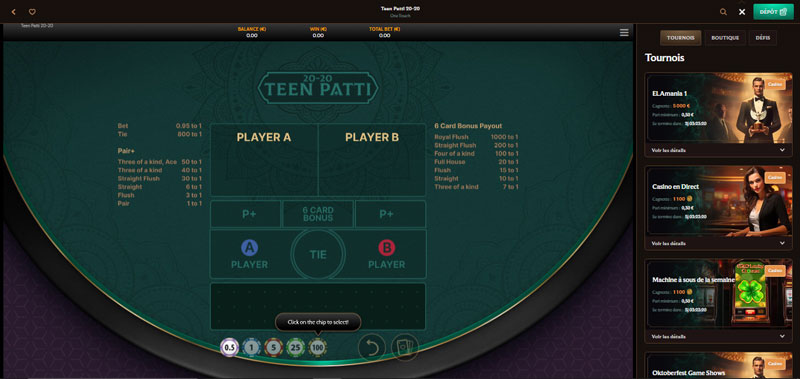Open the Oktoberfest Game Shows card
Image resolution: width=800 pixels, height=379 pixels.
(719, 366)
